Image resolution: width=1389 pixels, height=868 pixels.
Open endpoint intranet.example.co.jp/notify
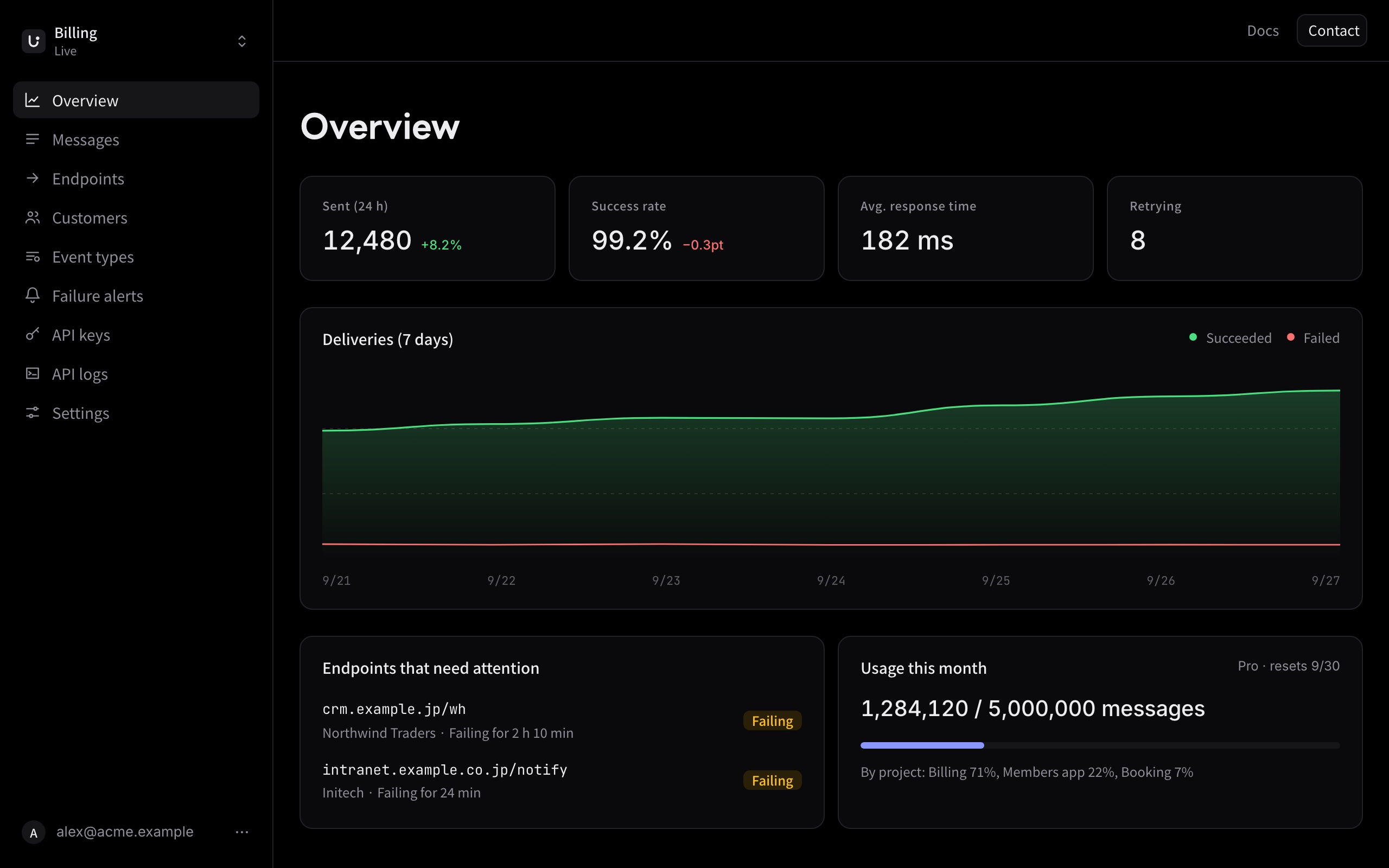point(445,769)
